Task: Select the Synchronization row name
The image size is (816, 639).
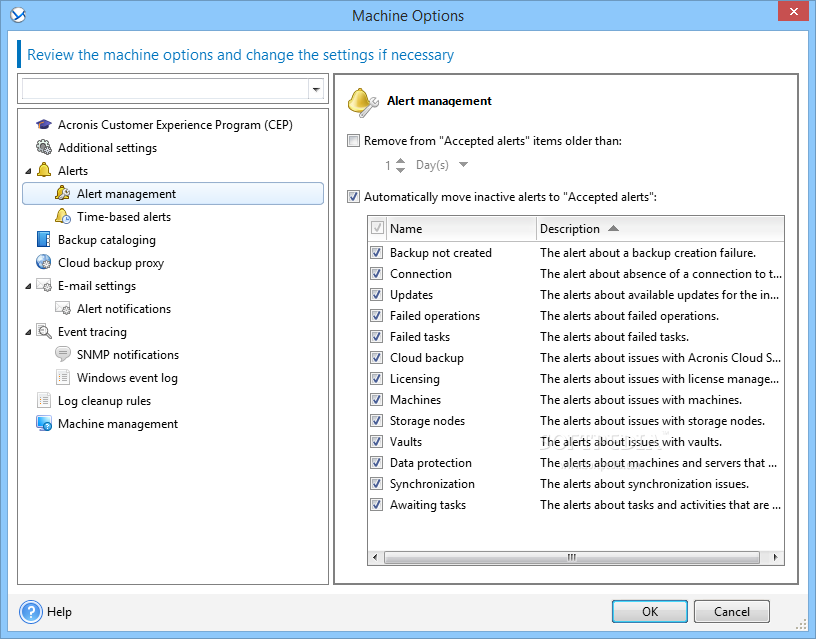Action: pos(432,484)
